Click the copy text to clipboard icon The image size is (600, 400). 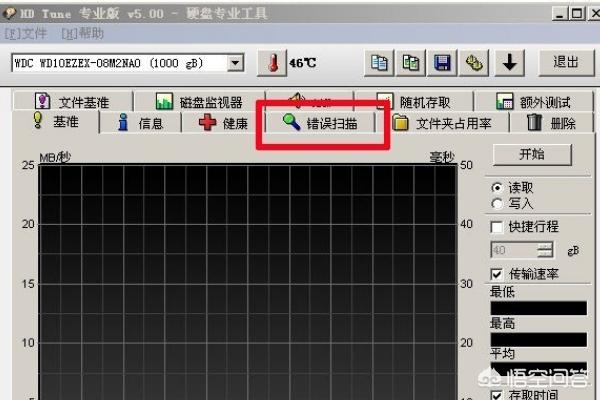point(379,63)
